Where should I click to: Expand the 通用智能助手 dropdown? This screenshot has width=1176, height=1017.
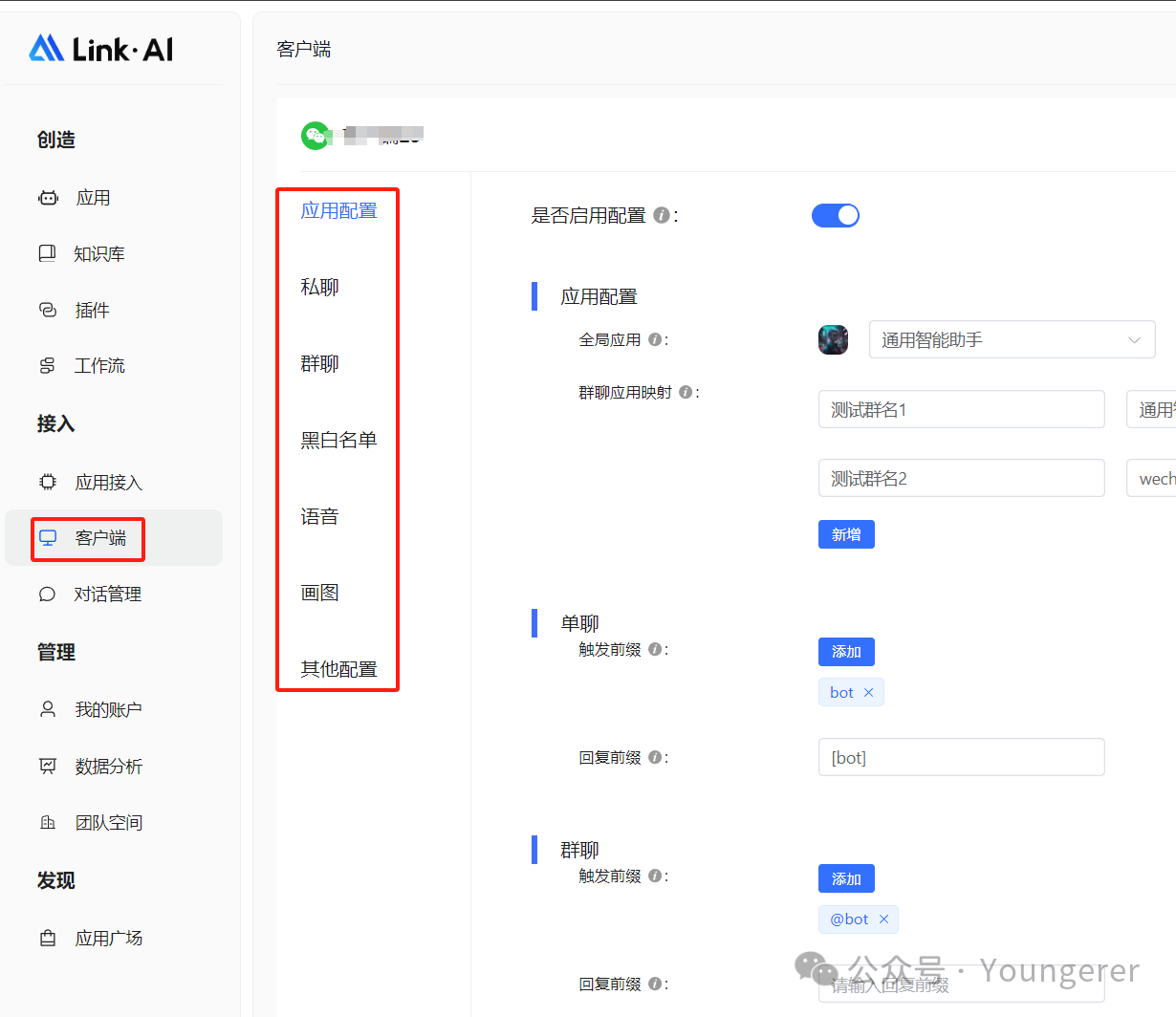1012,339
